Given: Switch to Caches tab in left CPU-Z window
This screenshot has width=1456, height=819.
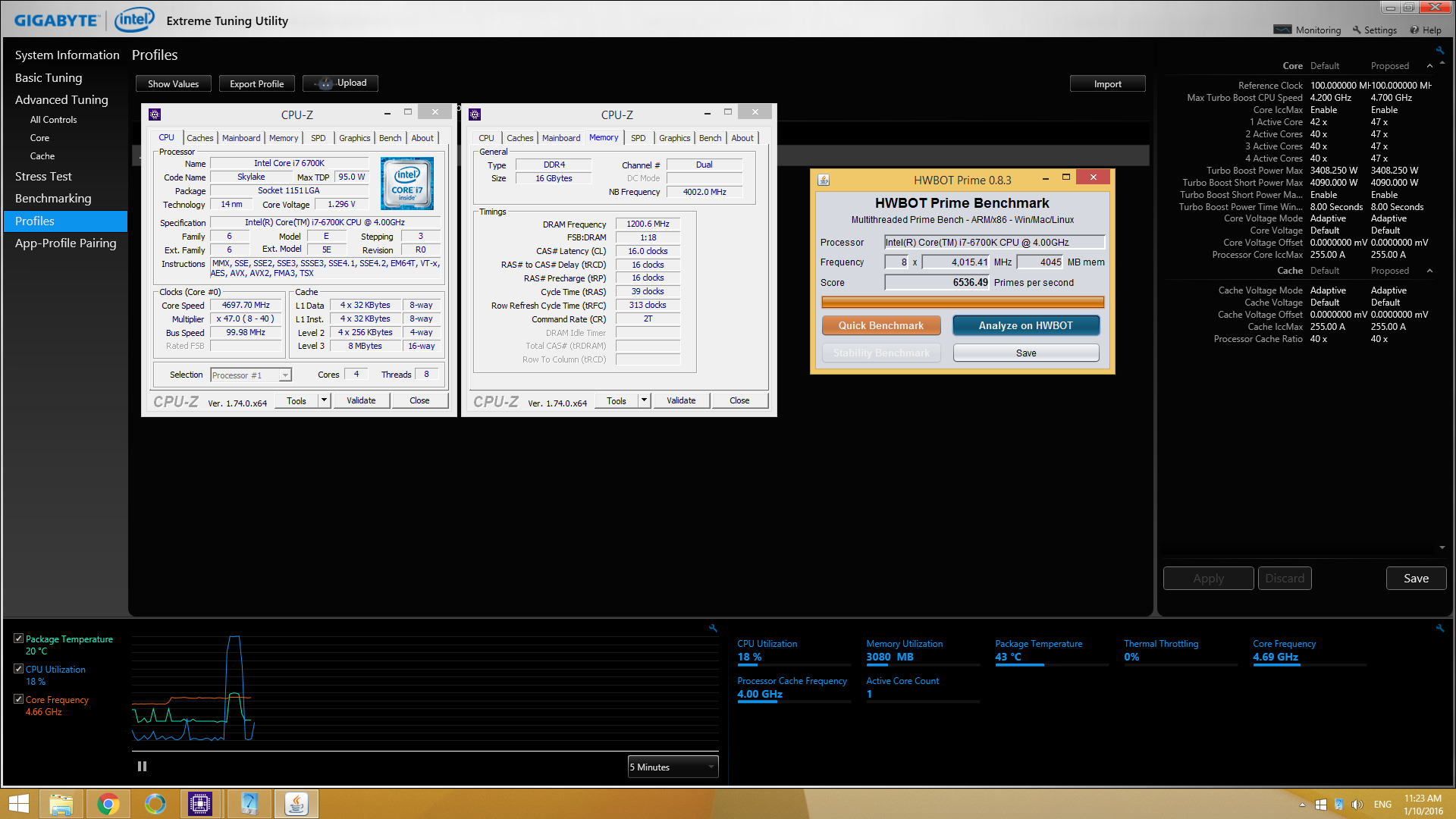Looking at the screenshot, I should pyautogui.click(x=200, y=137).
